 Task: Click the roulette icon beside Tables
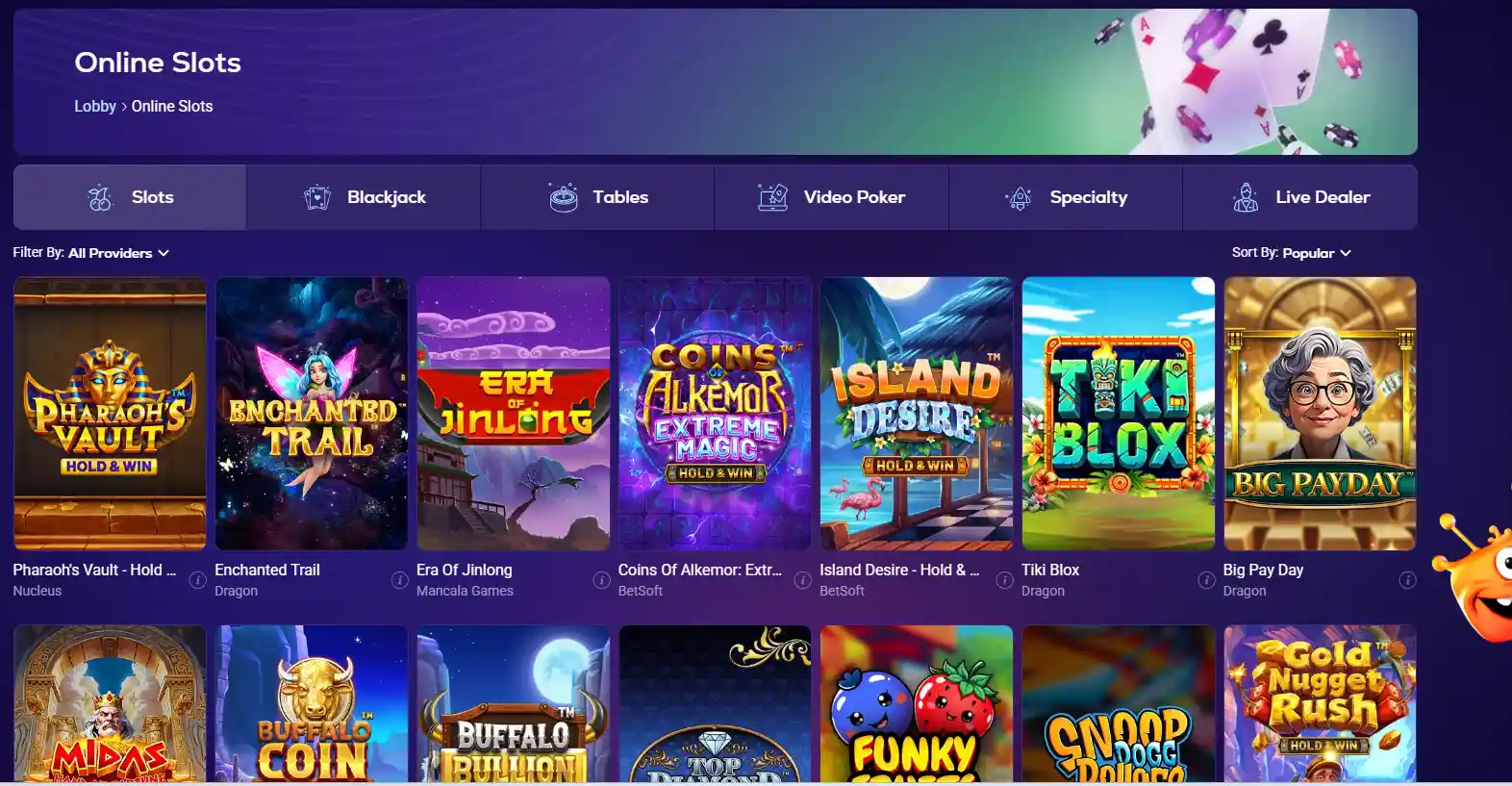point(564,197)
